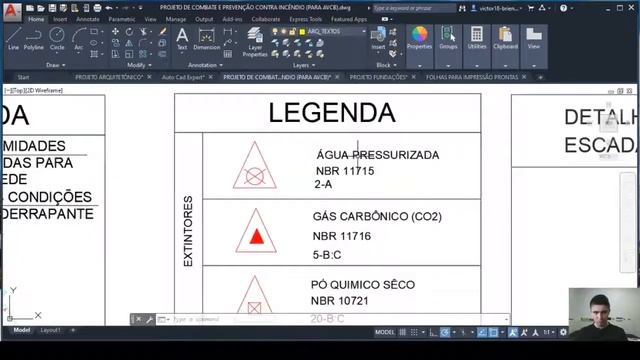Viewport: 640px width, 360px height.
Task: Expand the Draw panel dropdown
Action: (56, 65)
